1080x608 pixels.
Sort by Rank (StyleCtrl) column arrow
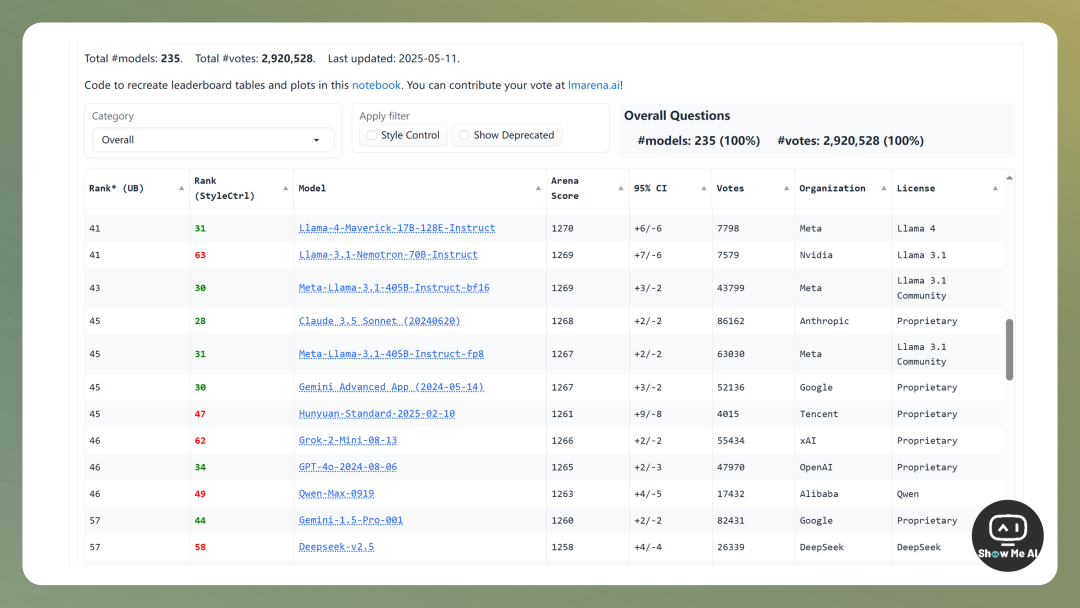point(285,188)
